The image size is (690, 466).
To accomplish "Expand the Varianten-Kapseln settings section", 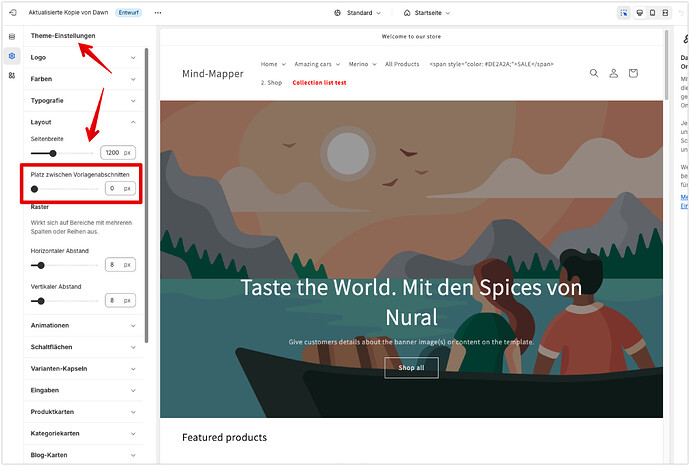I will click(x=83, y=369).
